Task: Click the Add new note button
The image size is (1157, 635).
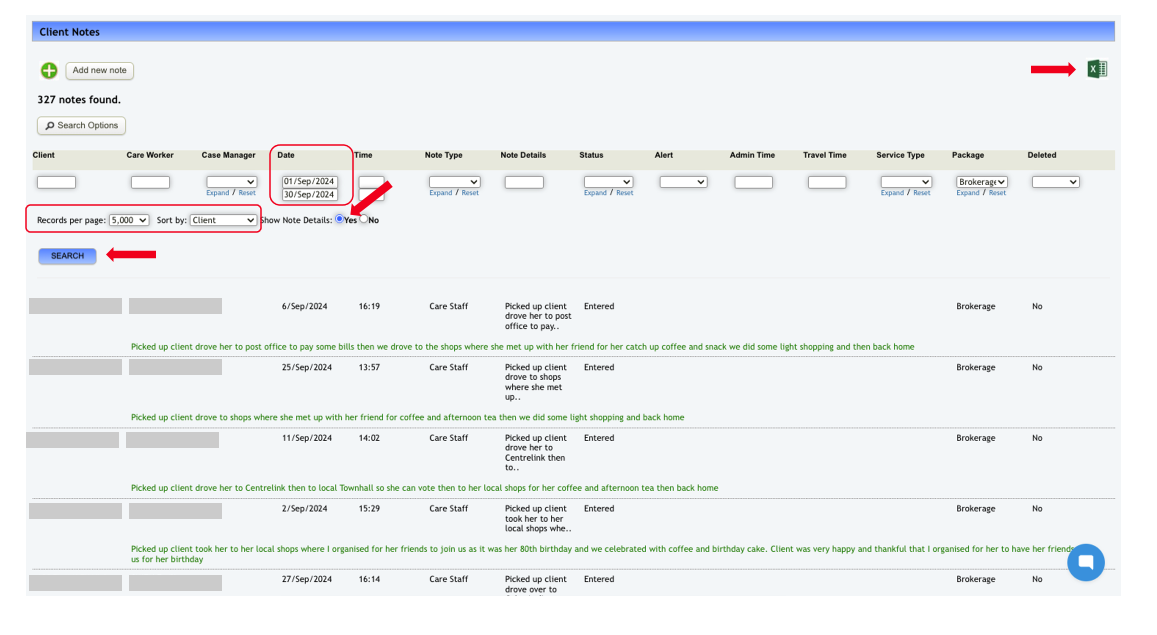Action: pyautogui.click(x=99, y=71)
